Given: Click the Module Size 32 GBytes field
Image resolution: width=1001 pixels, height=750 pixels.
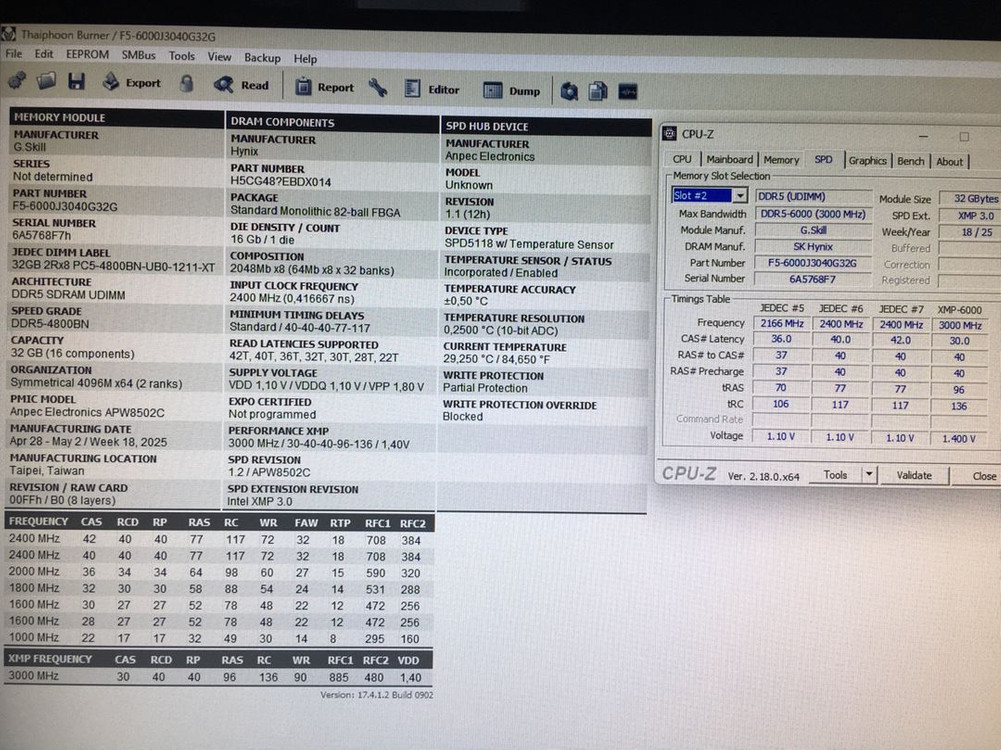Looking at the screenshot, I should coord(970,199).
